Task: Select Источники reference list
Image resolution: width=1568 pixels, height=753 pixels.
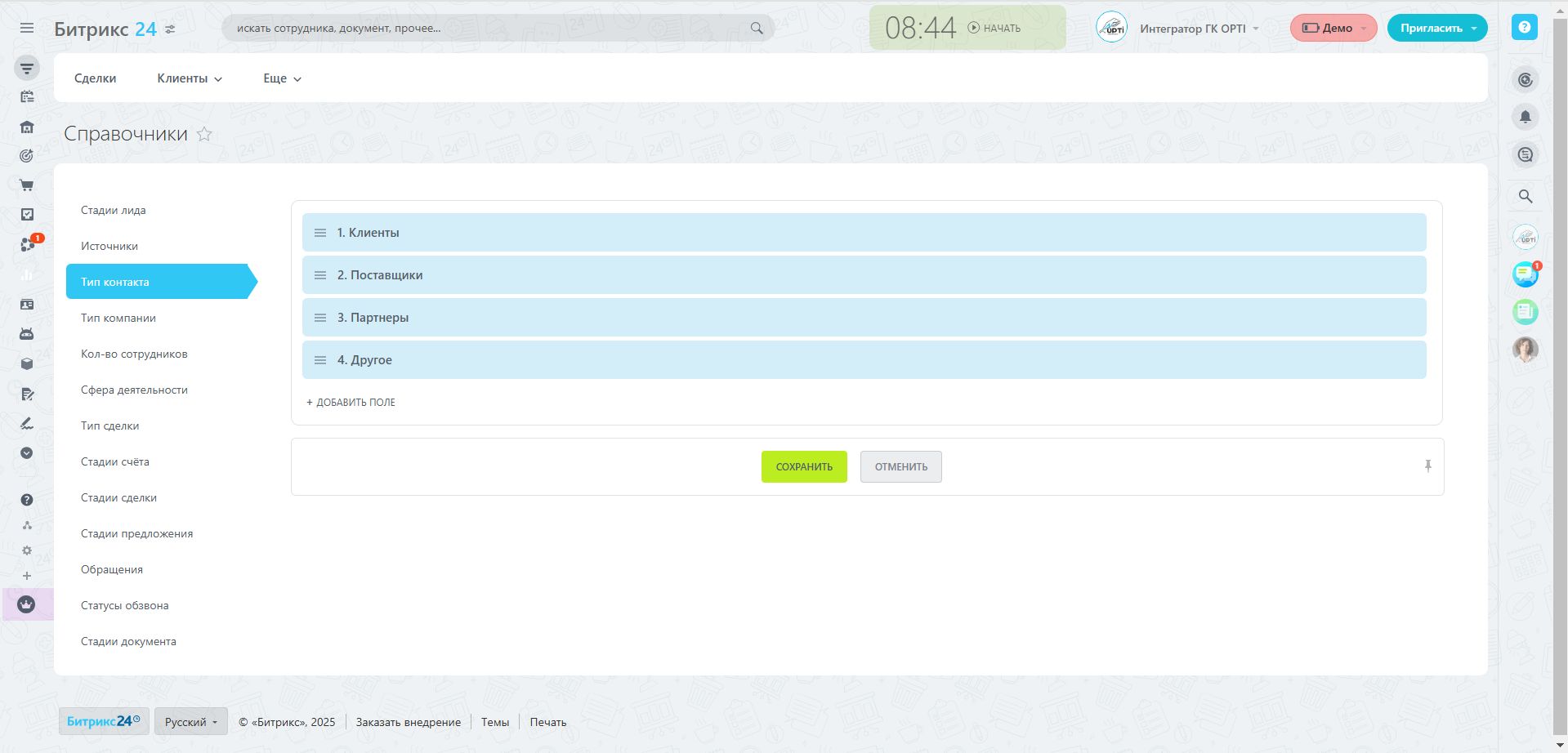Action: pos(109,247)
